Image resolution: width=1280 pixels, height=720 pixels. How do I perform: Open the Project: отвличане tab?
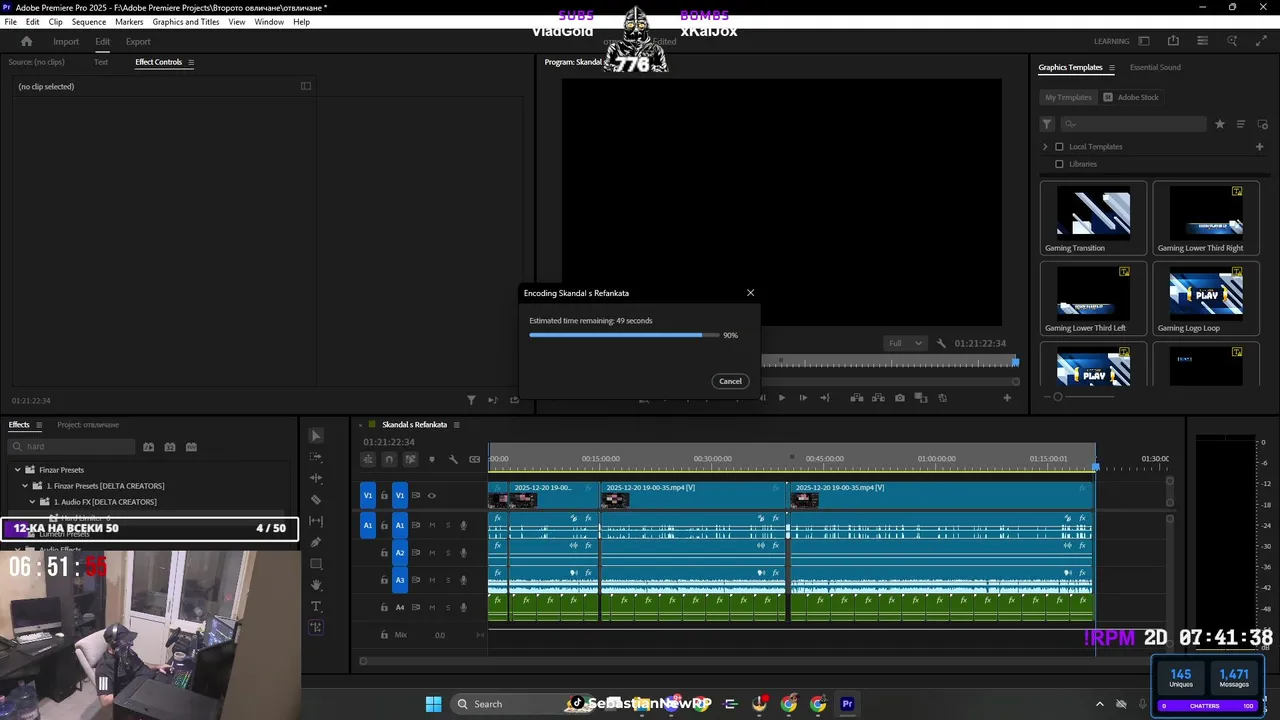coord(88,425)
